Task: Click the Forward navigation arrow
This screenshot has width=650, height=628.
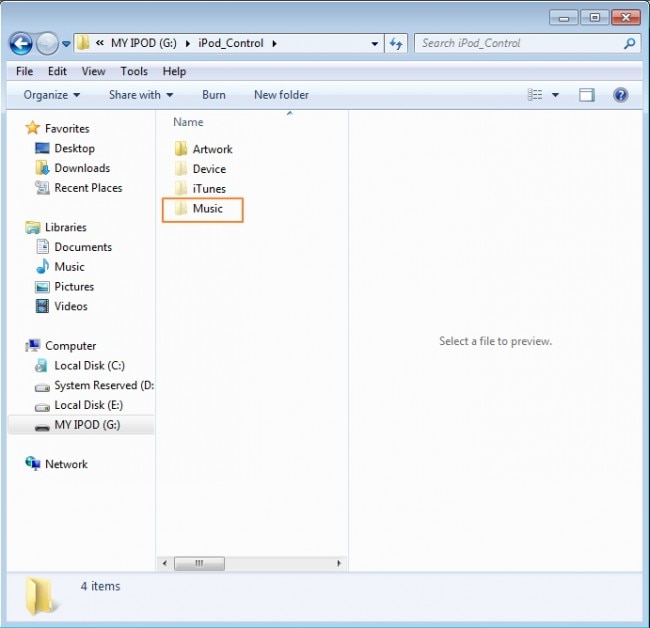Action: 47,44
